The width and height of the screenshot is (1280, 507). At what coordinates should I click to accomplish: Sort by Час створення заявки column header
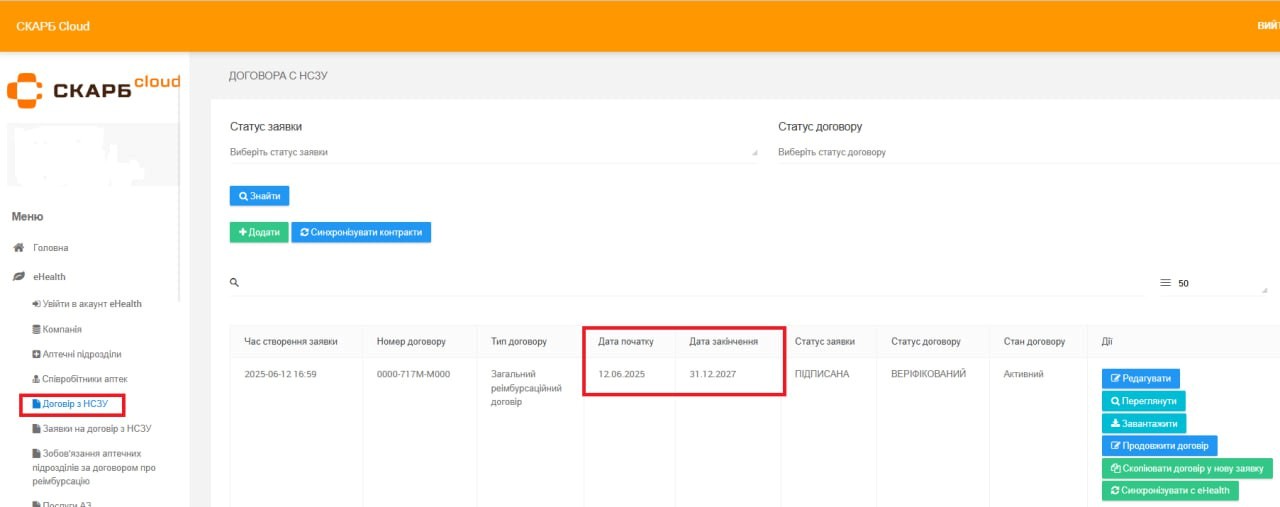[290, 342]
